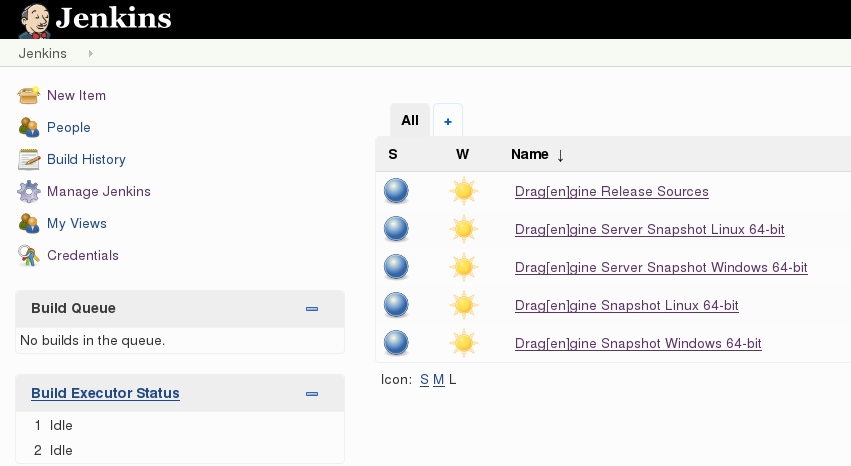The image size is (851, 466).
Task: Open Build Executor Status link
Action: (x=105, y=393)
